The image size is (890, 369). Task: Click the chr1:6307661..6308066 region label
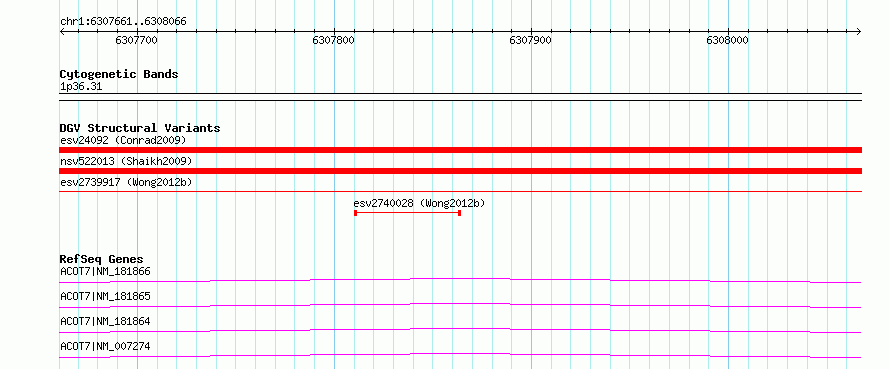(x=123, y=22)
